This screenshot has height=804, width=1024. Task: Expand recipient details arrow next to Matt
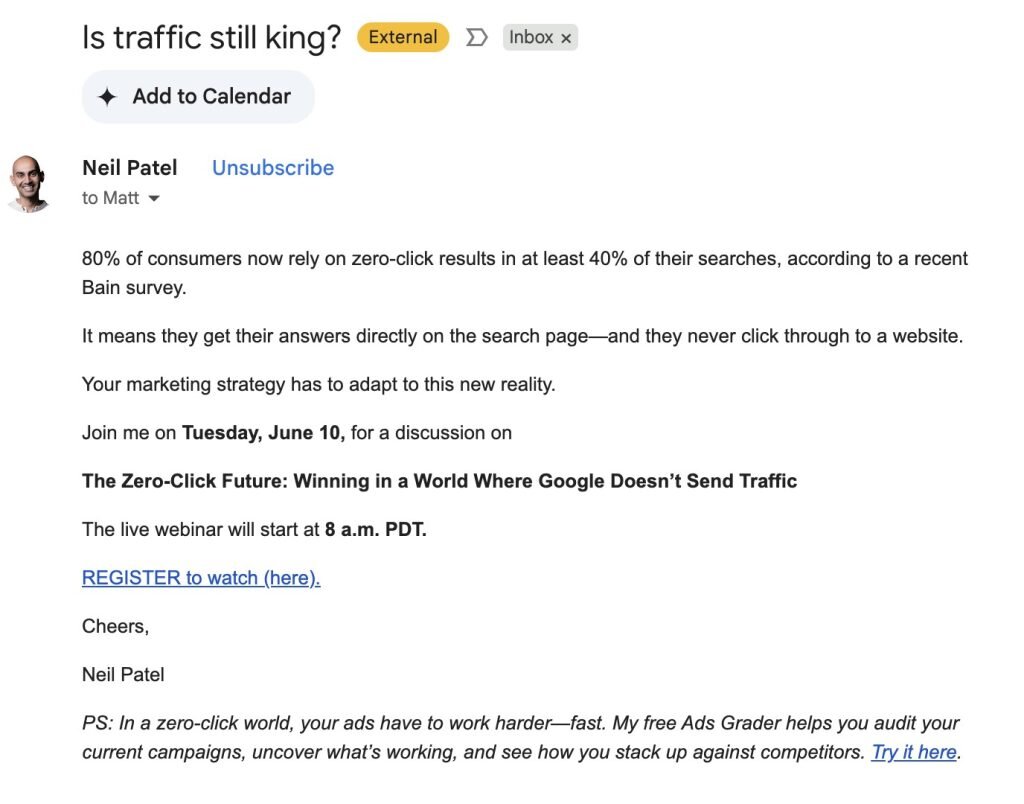point(154,199)
